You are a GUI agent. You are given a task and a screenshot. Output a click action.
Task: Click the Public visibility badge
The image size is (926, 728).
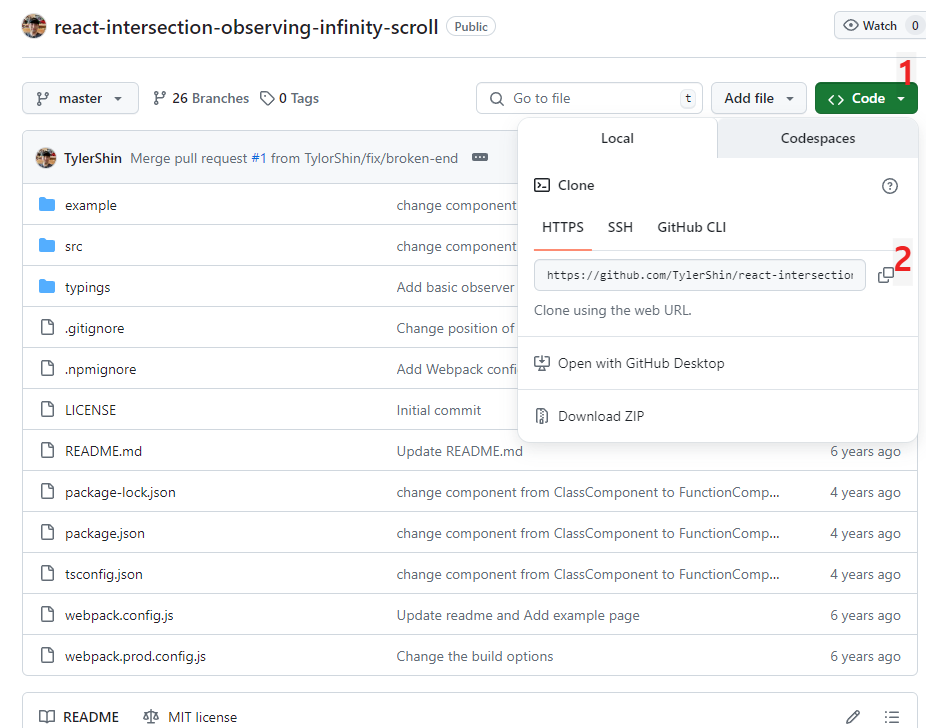pyautogui.click(x=471, y=27)
